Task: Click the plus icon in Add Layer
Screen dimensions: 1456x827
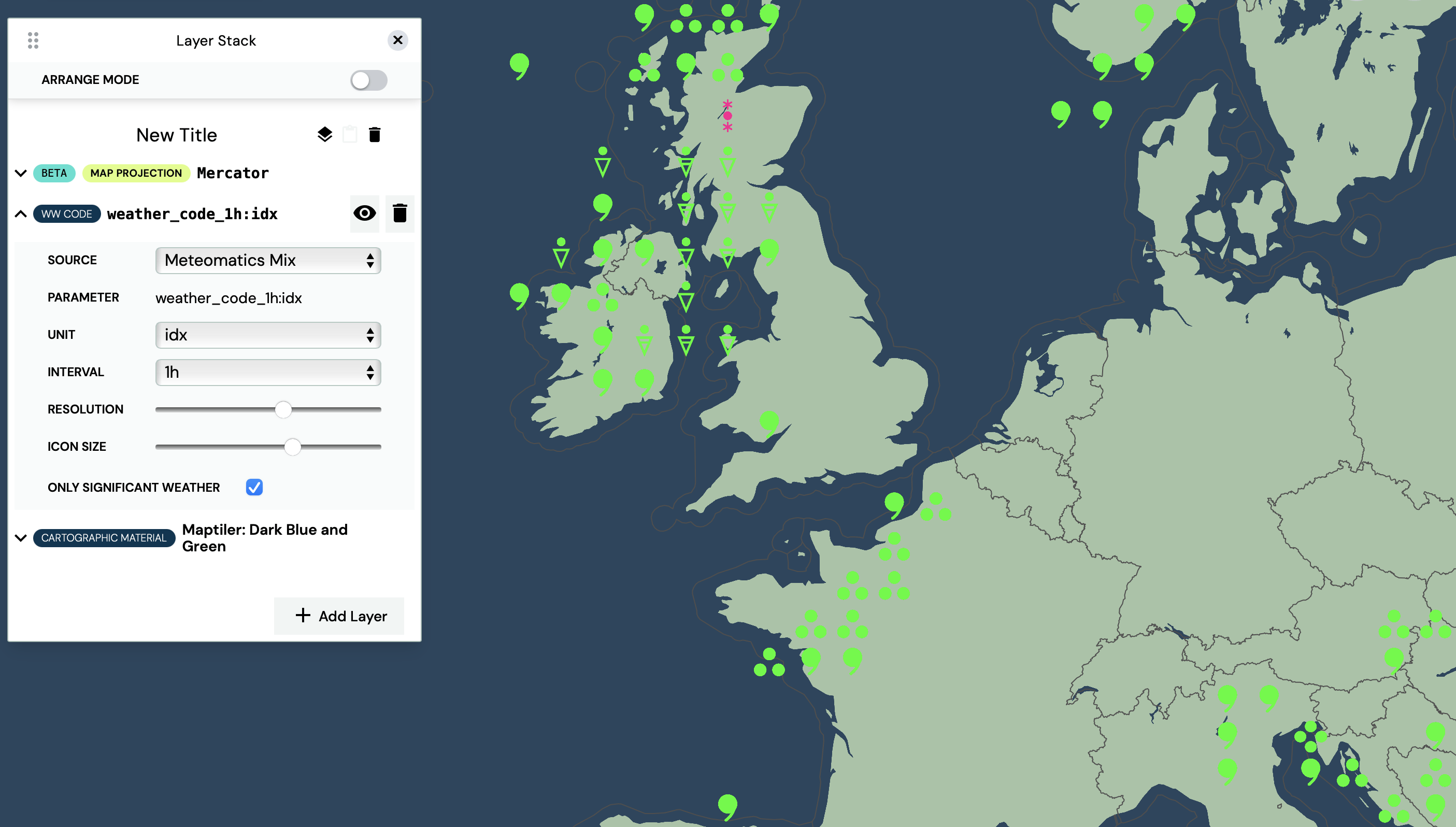Action: [303, 615]
